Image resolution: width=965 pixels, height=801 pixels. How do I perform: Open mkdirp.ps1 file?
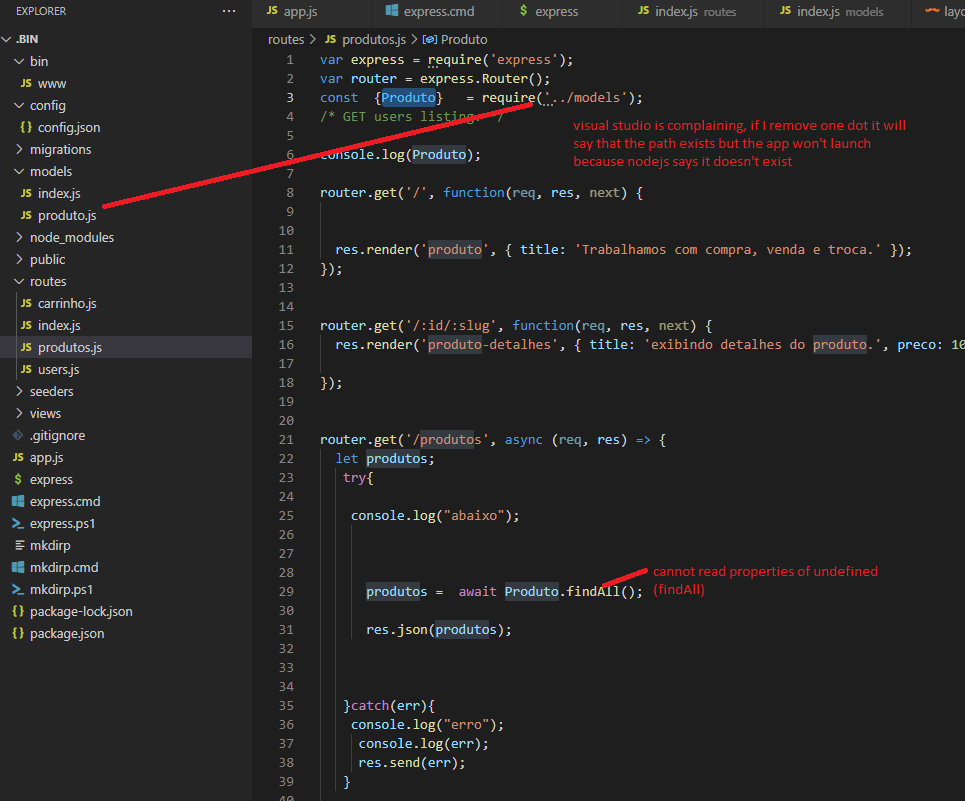coord(62,590)
